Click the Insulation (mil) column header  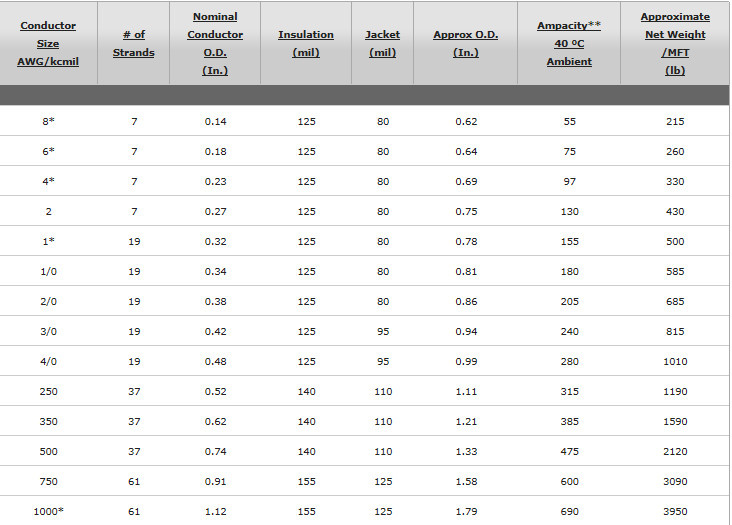(x=306, y=43)
